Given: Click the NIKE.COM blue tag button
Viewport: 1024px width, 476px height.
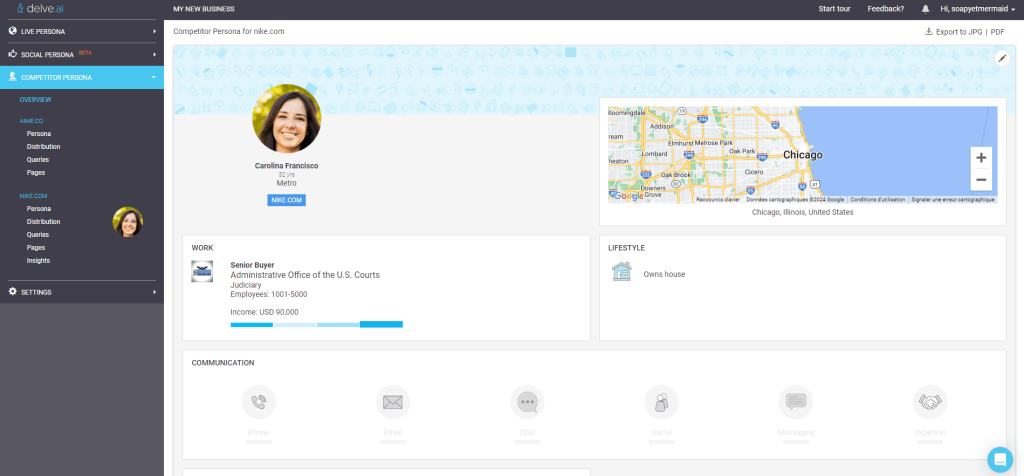Looking at the screenshot, I should click(x=287, y=200).
